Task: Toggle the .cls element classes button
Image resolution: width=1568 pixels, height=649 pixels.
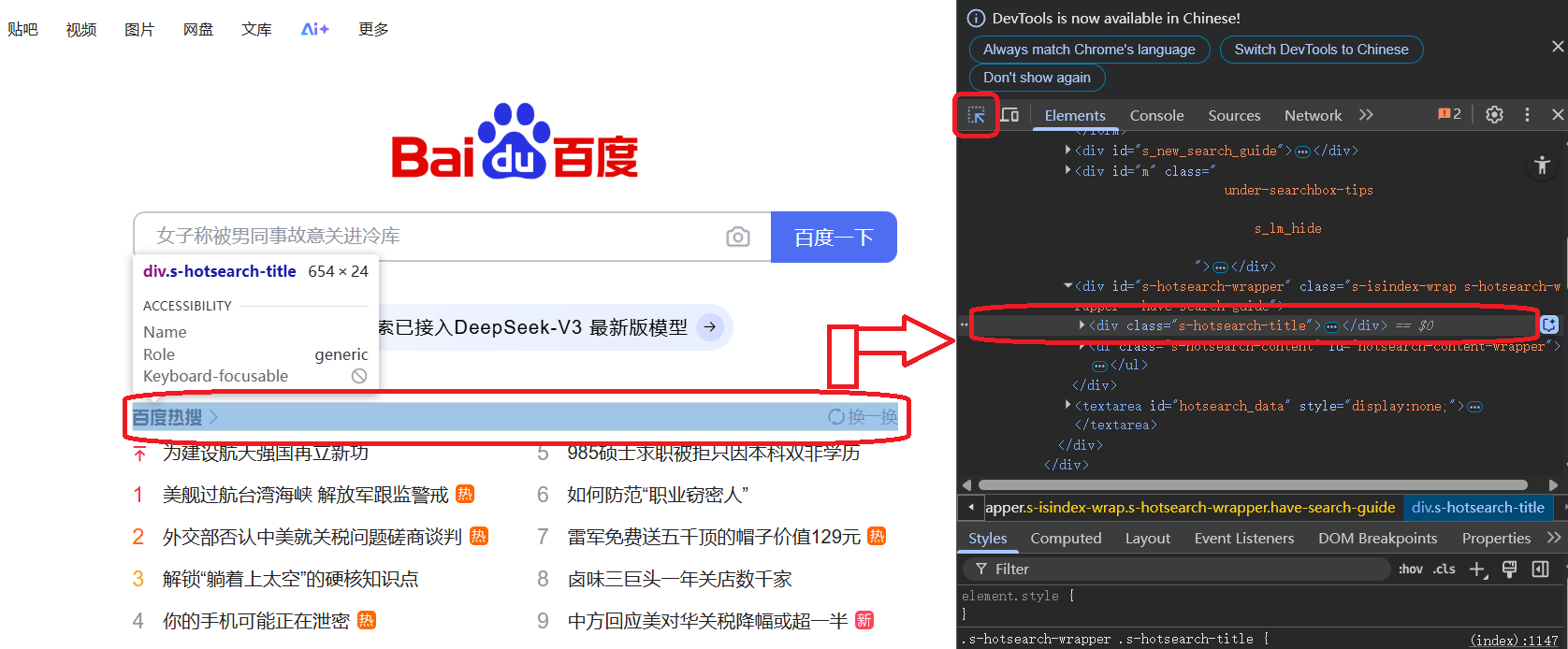Action: (1445, 569)
